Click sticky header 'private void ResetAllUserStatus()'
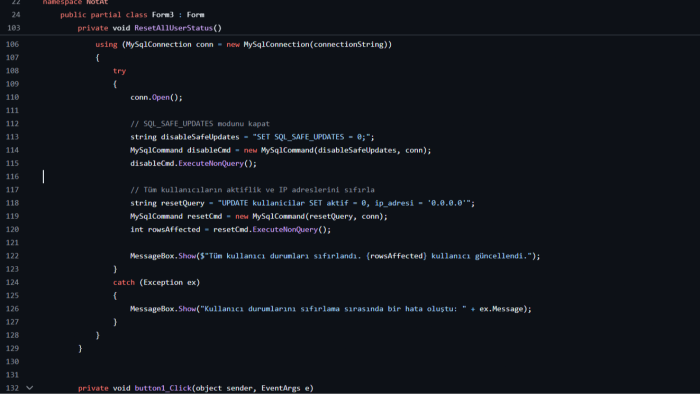This screenshot has width=700, height=394. [150, 28]
